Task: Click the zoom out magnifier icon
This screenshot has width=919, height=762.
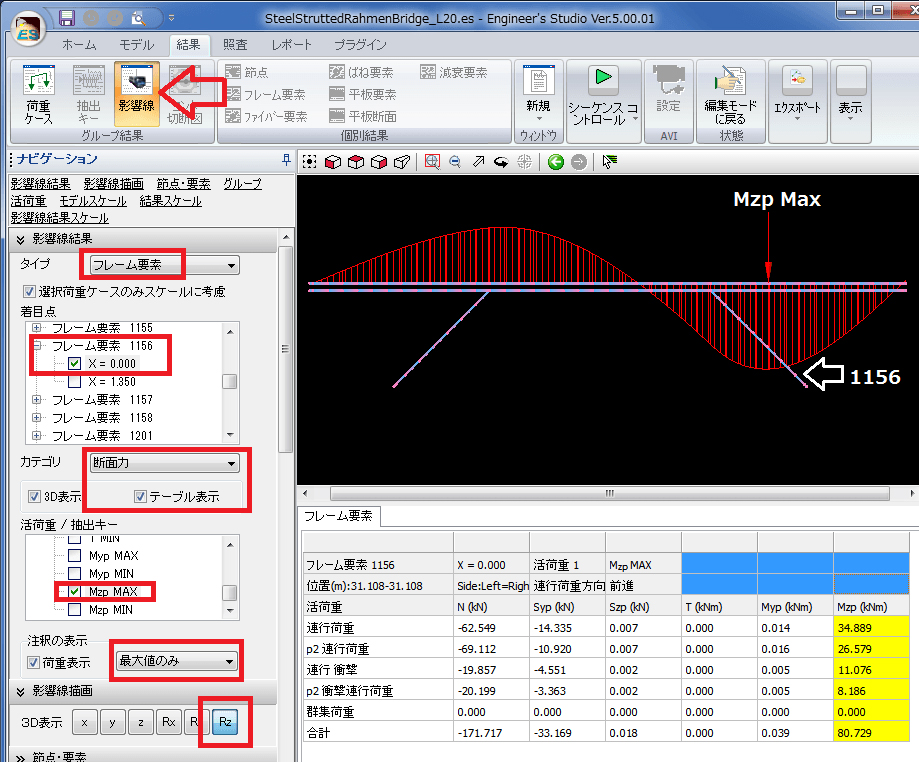Action: (x=455, y=162)
